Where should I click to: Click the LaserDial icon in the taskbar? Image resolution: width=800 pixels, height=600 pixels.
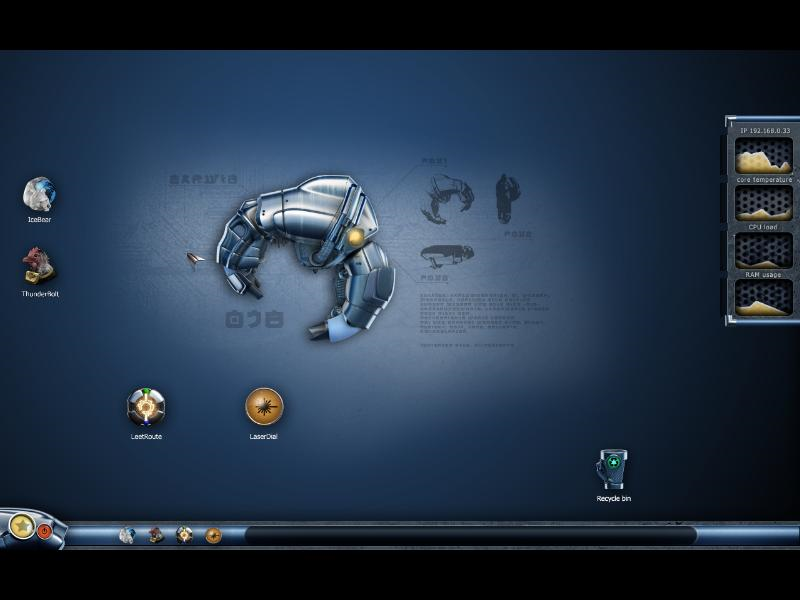(213, 535)
